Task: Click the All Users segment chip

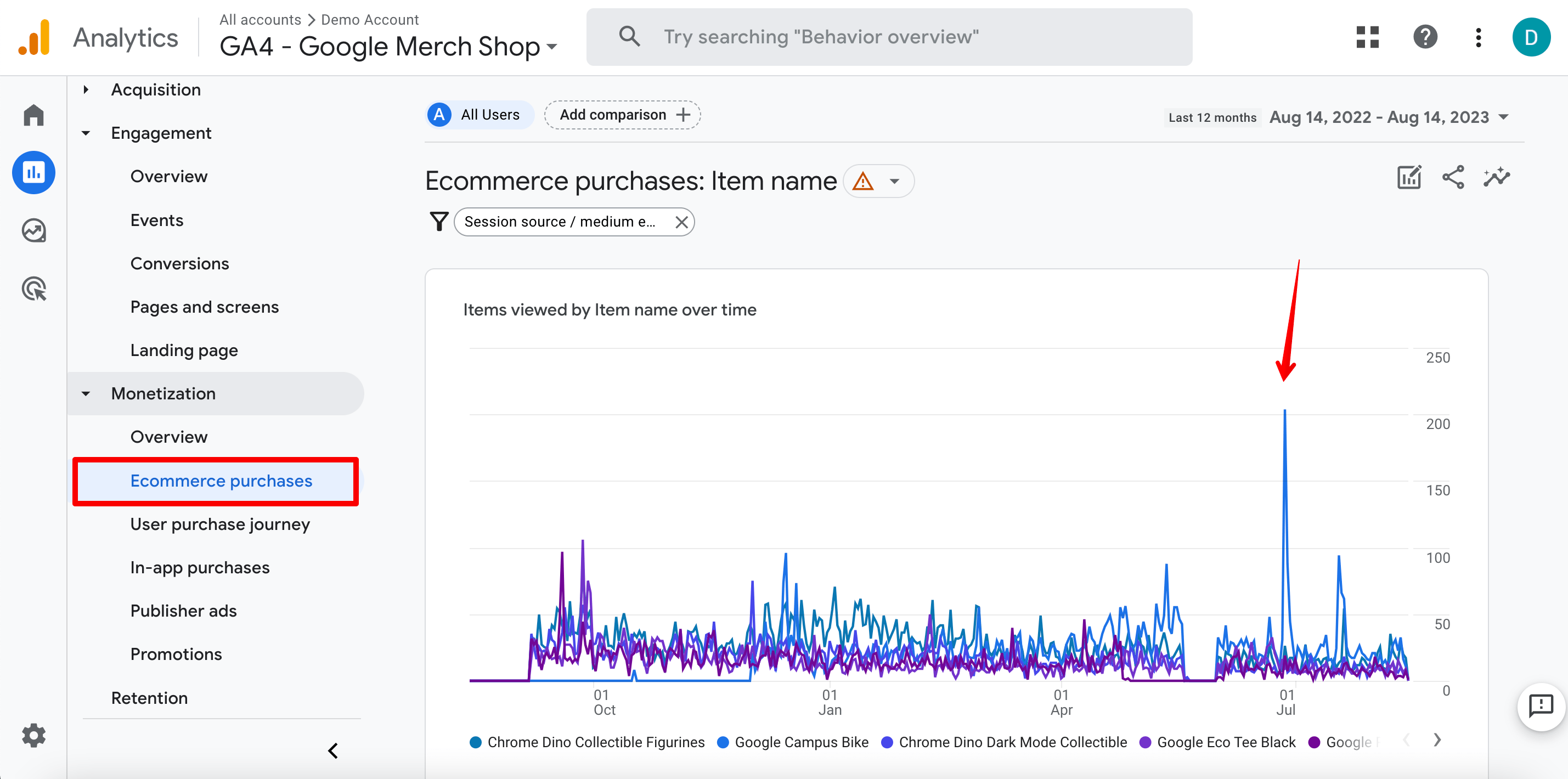Action: [x=480, y=115]
